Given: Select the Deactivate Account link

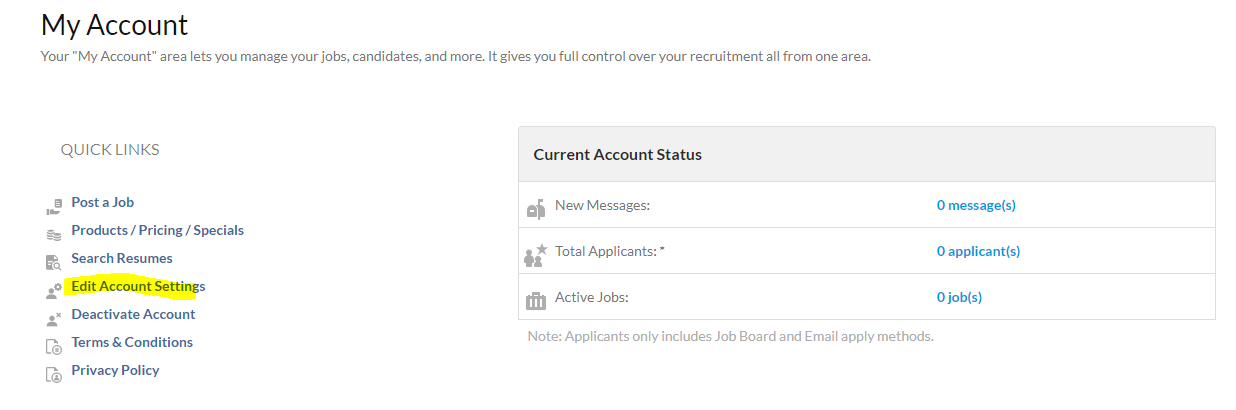Looking at the screenshot, I should pos(133,314).
